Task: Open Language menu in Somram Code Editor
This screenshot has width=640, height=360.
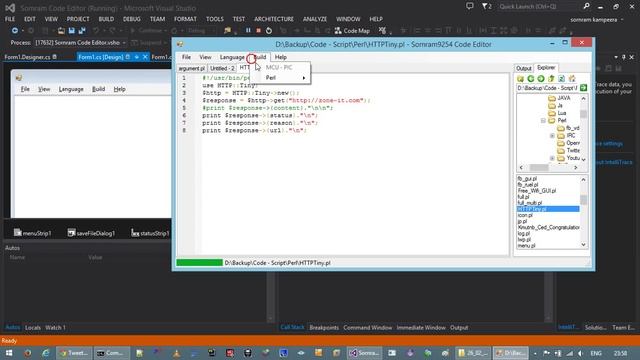Action: (232, 57)
